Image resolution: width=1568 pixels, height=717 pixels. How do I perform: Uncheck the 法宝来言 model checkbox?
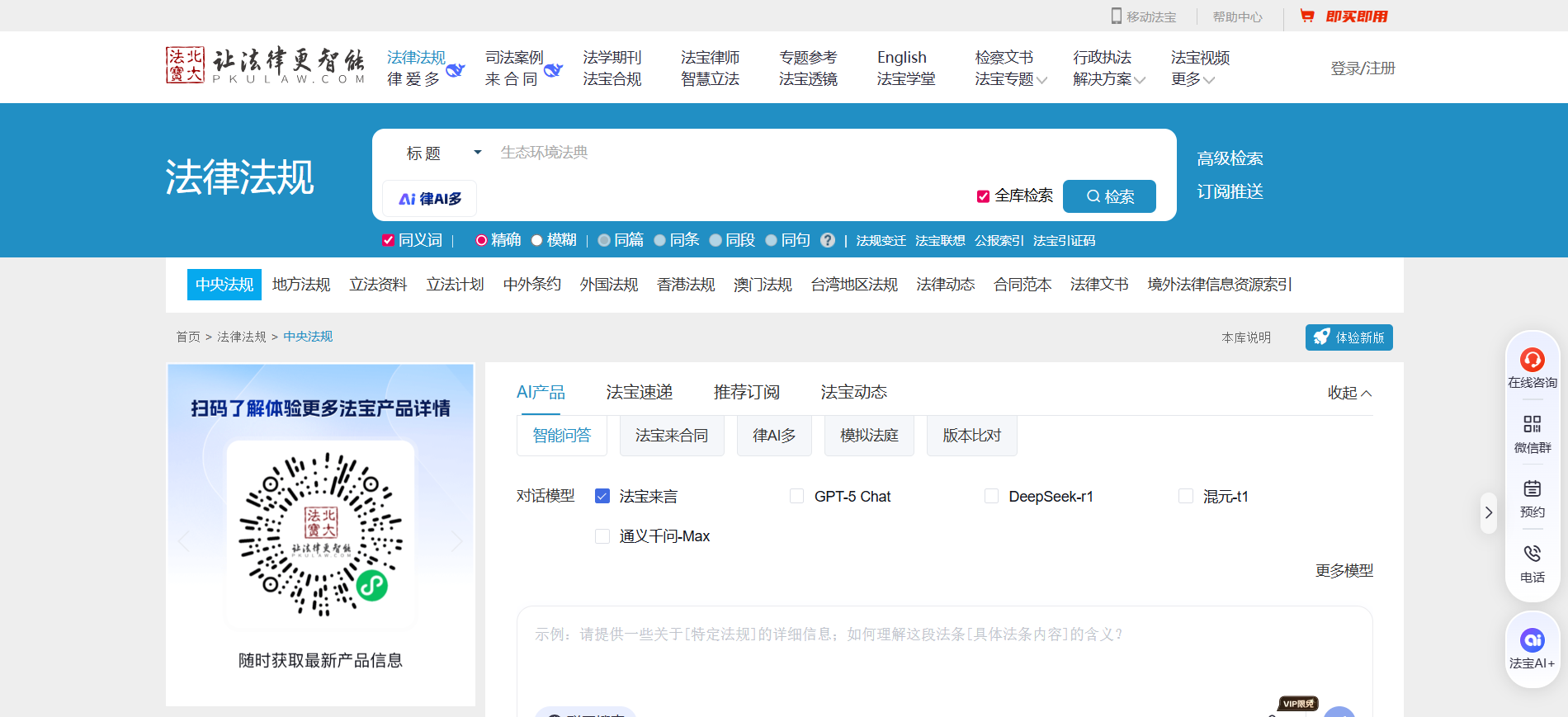(x=602, y=496)
